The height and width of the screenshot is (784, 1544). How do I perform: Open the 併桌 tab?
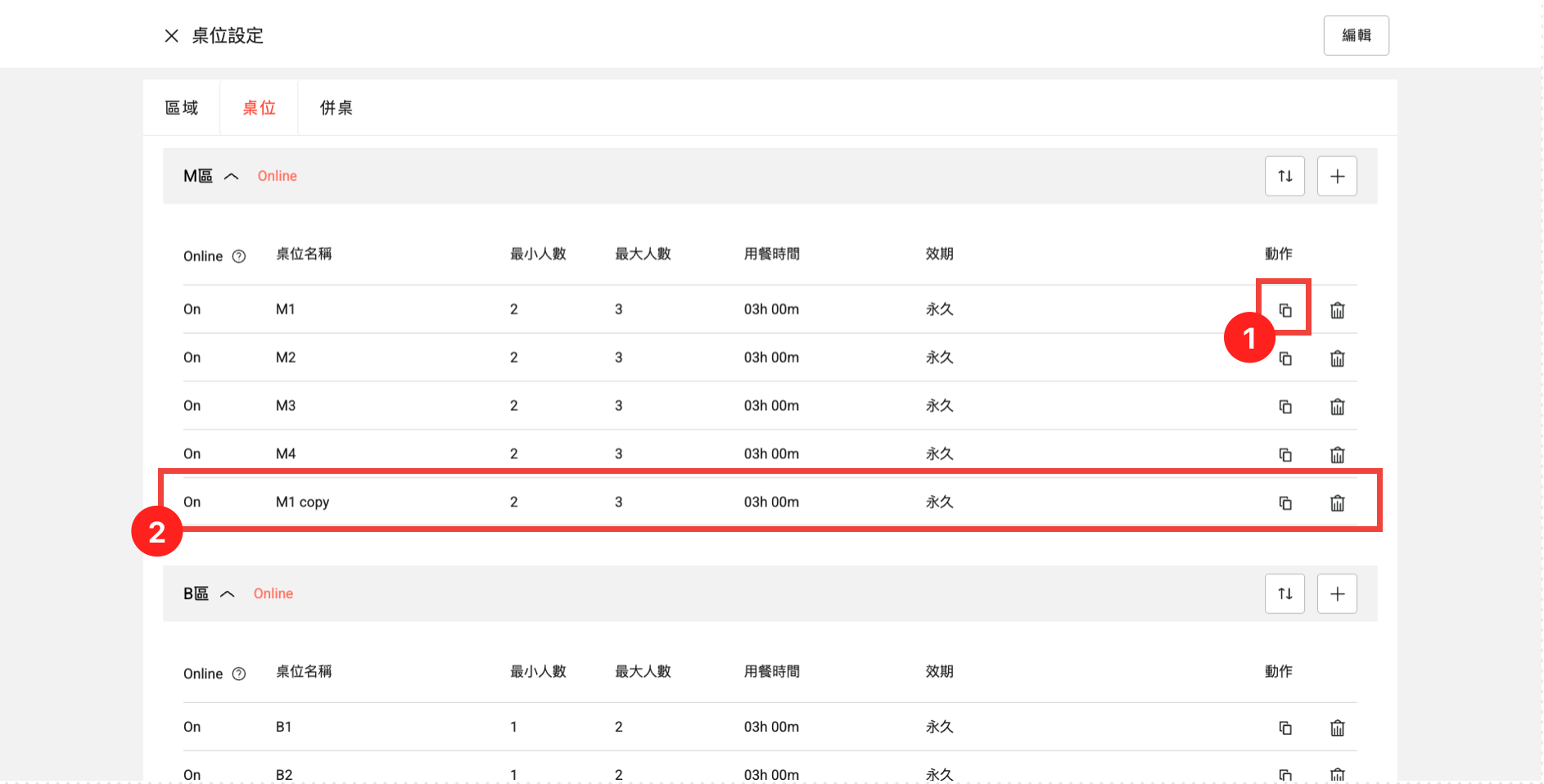(x=336, y=108)
